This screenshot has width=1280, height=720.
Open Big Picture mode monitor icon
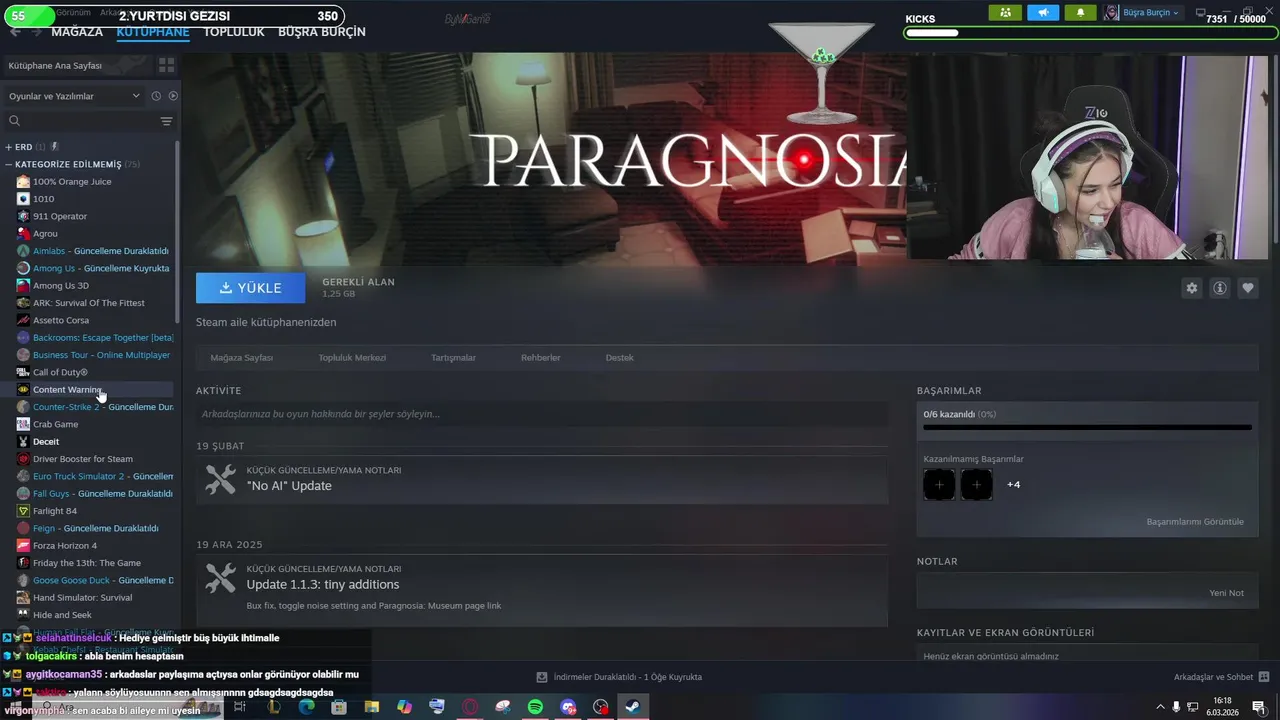tap(1200, 13)
